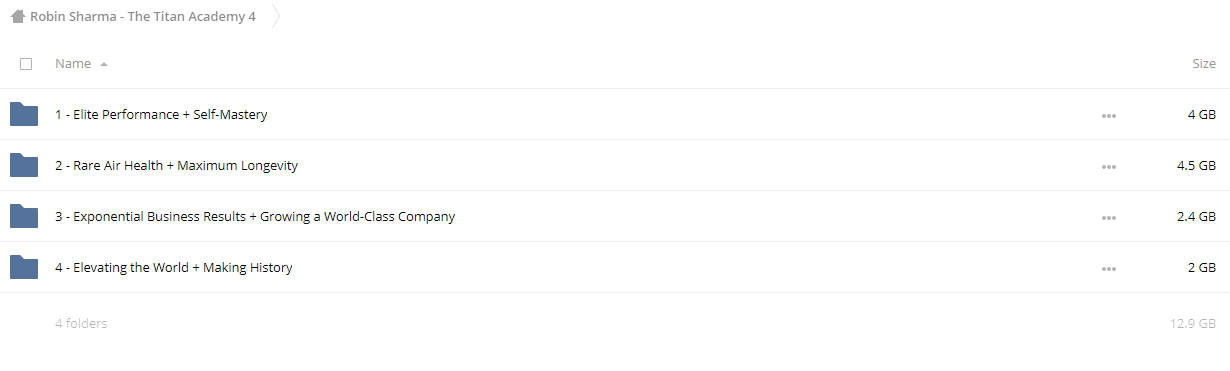
Task: Open more options for Exponential Business Results folder
Action: tap(1108, 218)
